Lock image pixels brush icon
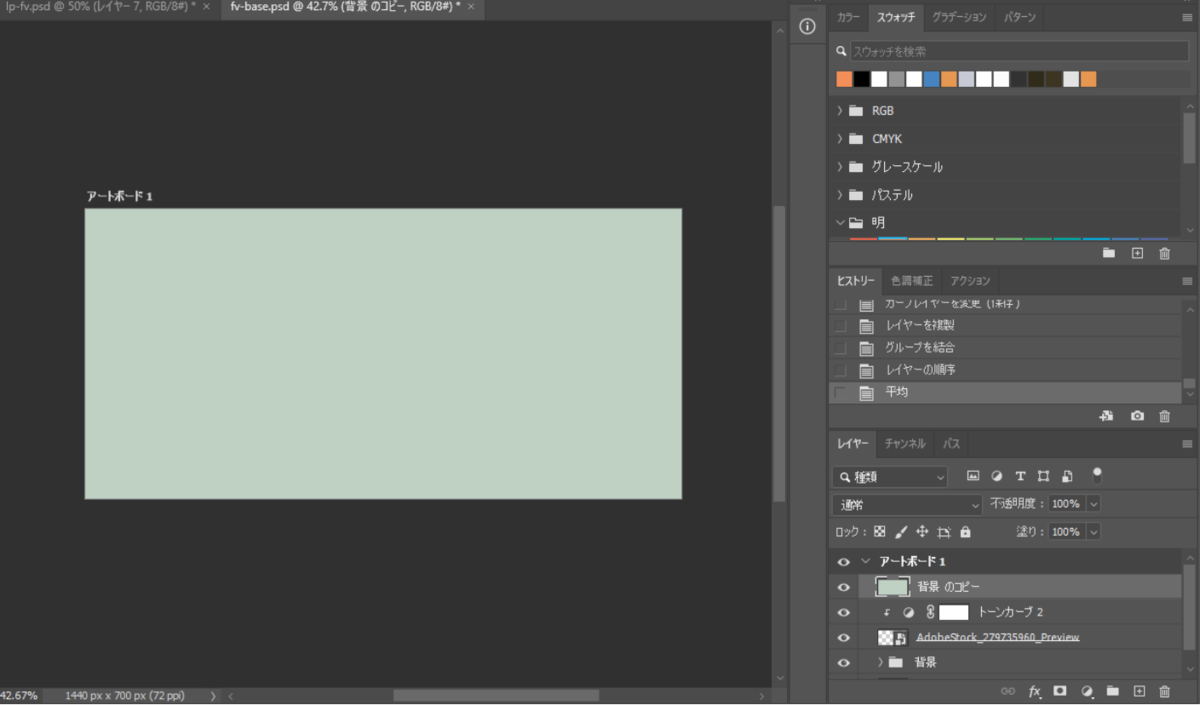The image size is (1200, 705). [901, 532]
